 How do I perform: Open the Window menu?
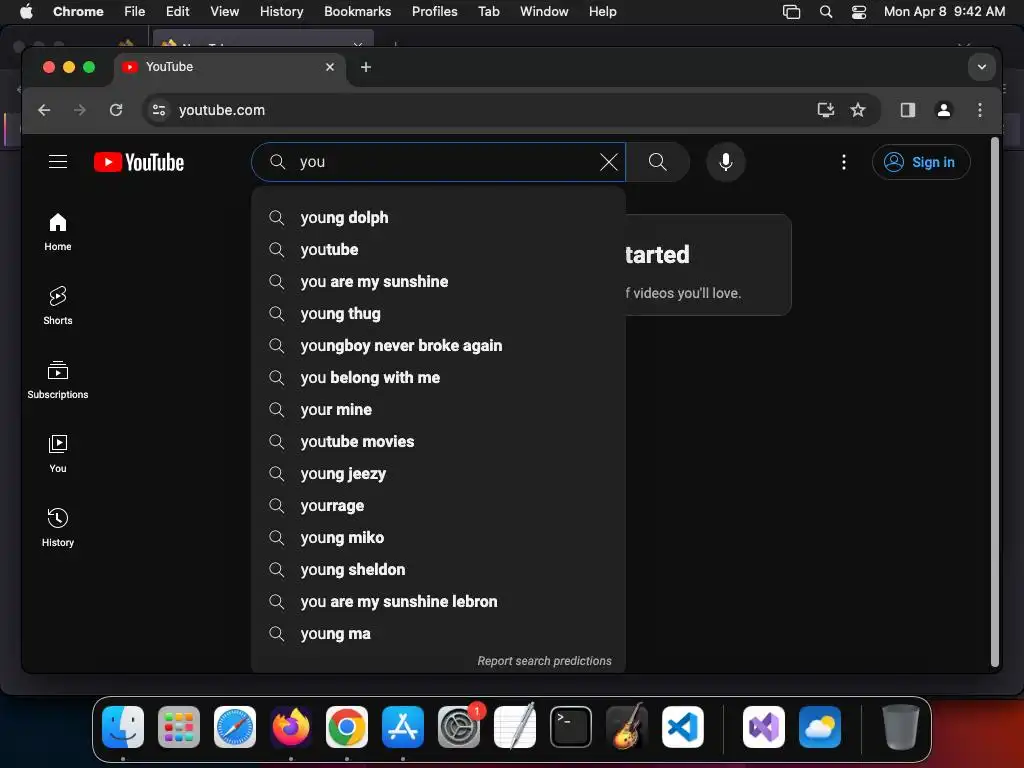click(544, 11)
